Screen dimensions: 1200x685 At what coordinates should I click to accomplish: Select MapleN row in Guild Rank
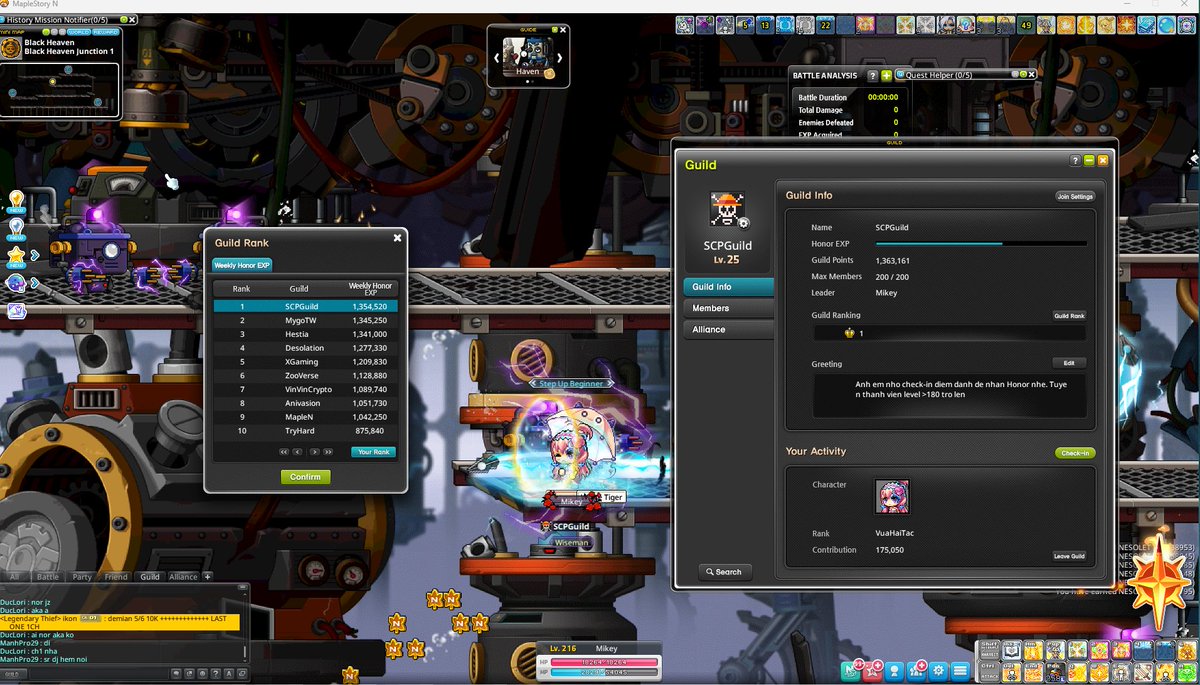(x=305, y=417)
